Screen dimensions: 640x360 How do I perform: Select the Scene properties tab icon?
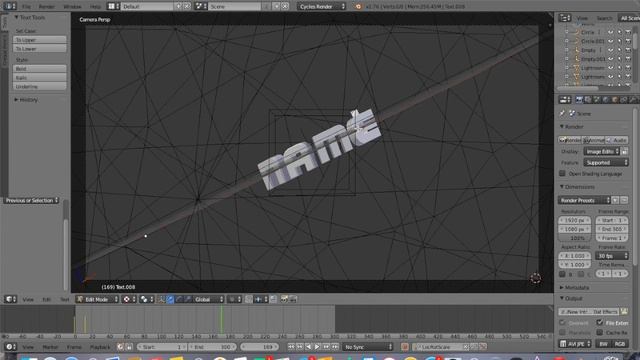click(597, 100)
